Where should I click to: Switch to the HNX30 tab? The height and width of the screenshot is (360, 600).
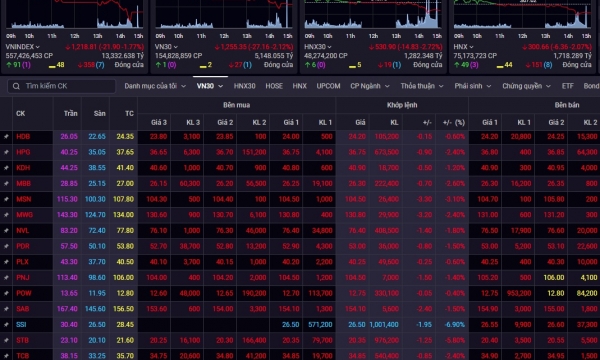[x=245, y=86]
